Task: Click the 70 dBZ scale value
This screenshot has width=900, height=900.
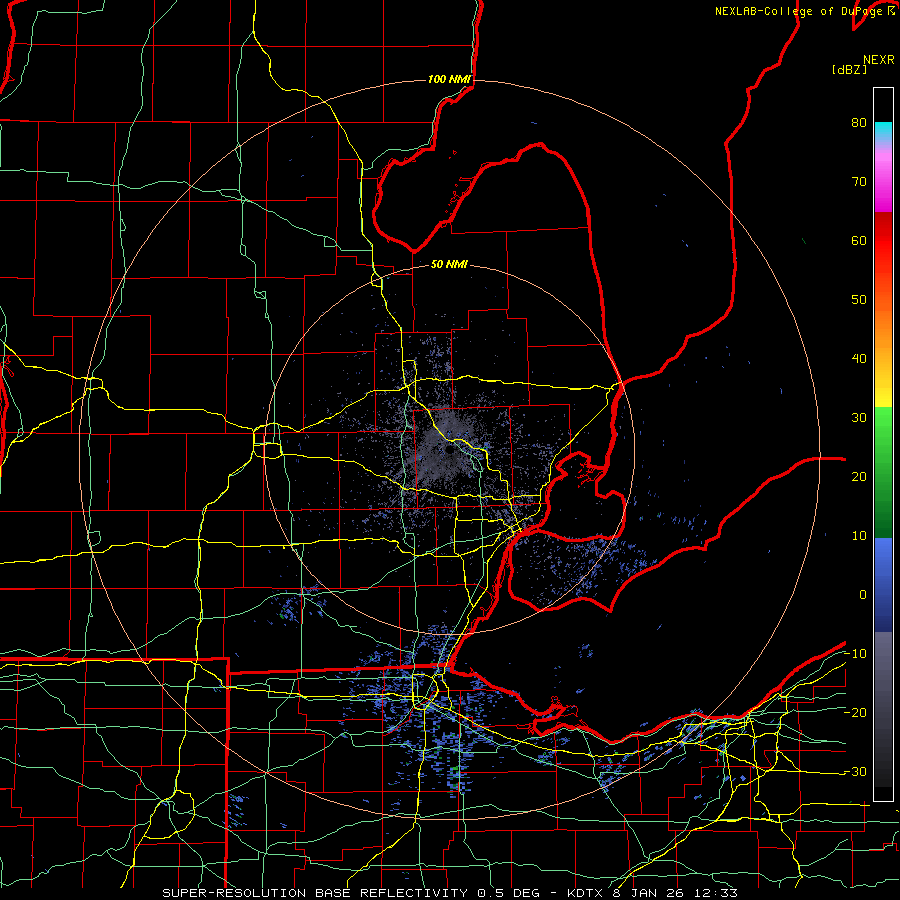Action: (859, 181)
